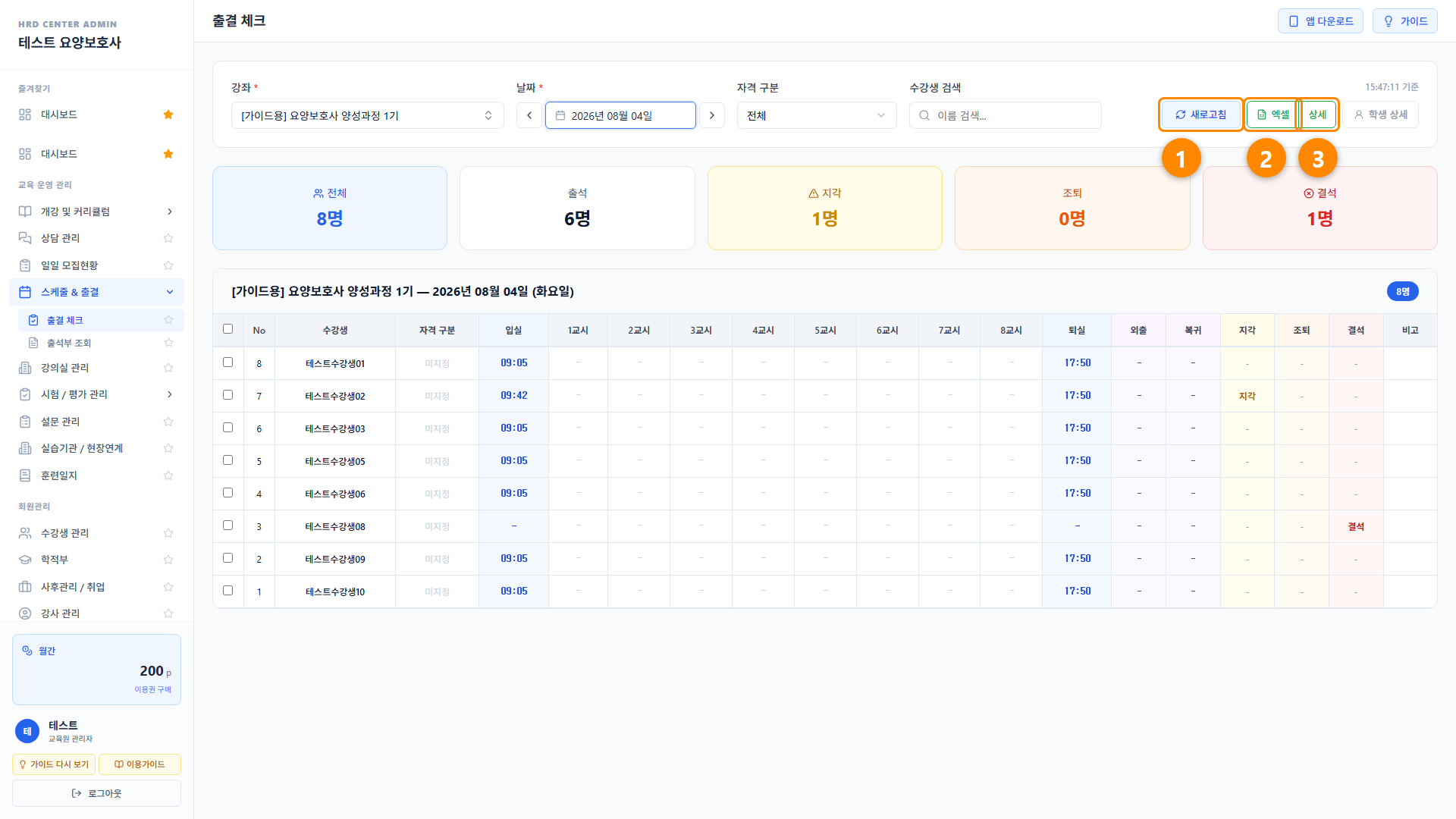Click 09:42 entry time of 테스트수강생02
The image size is (1456, 819).
[513, 395]
